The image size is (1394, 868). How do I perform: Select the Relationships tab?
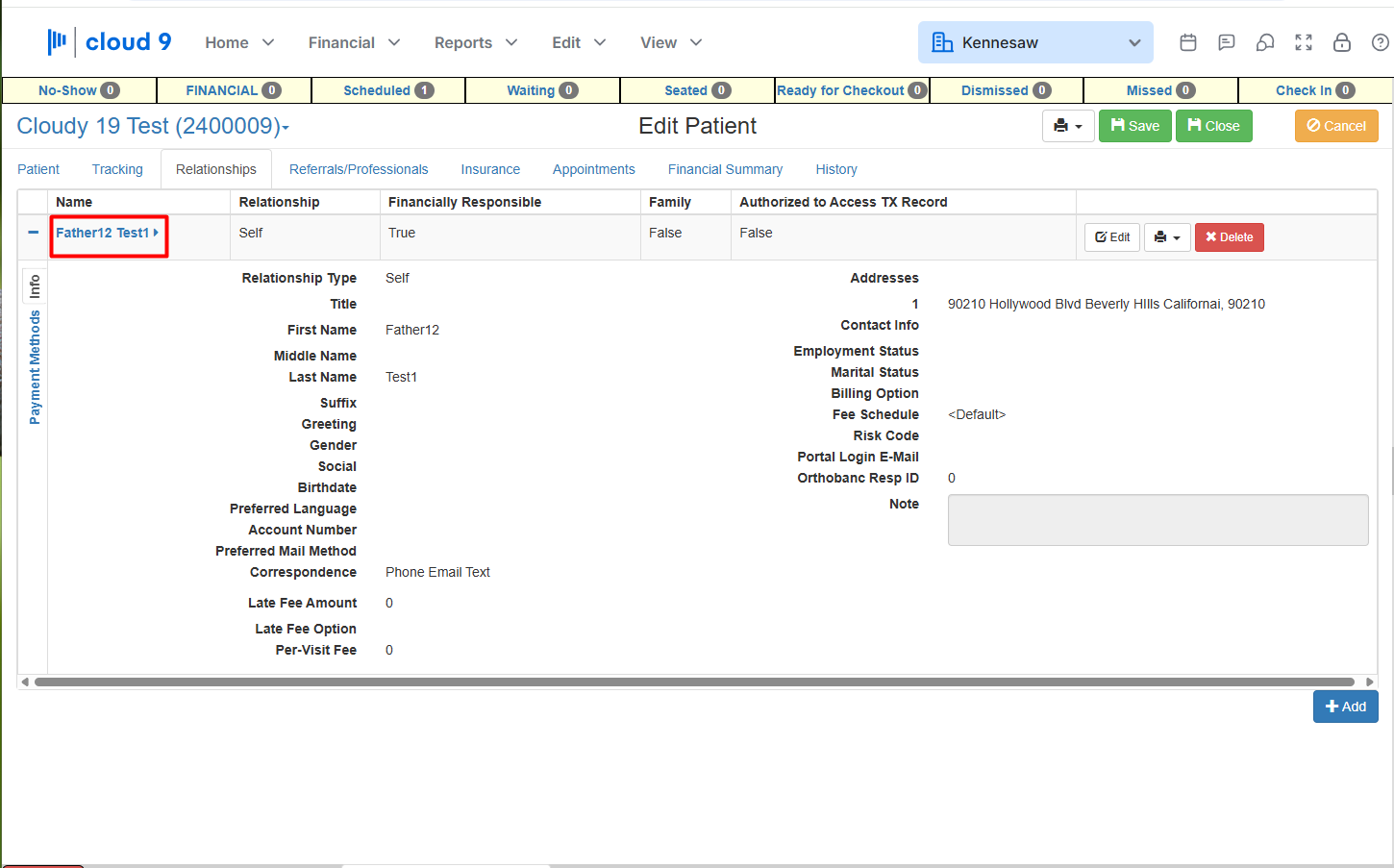tap(216, 169)
